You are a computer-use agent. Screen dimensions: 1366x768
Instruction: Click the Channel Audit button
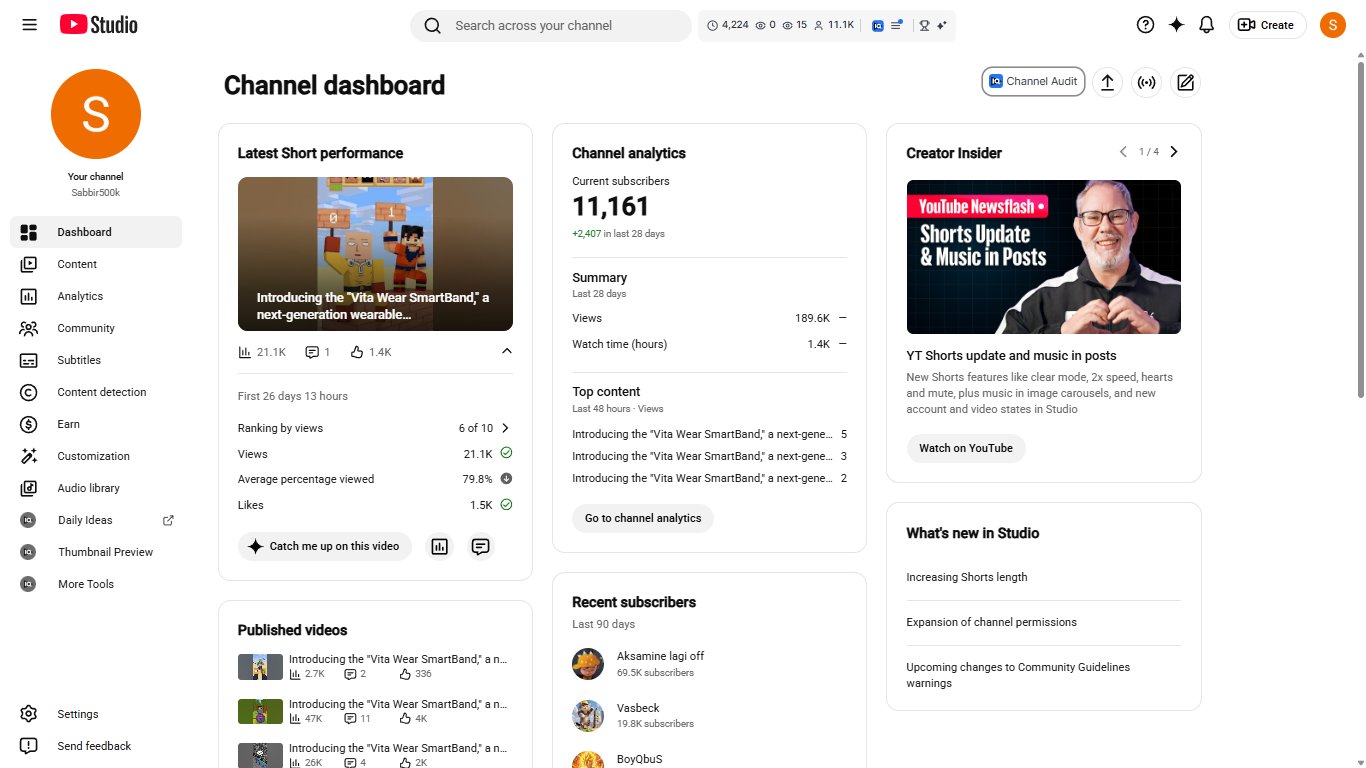click(1033, 82)
